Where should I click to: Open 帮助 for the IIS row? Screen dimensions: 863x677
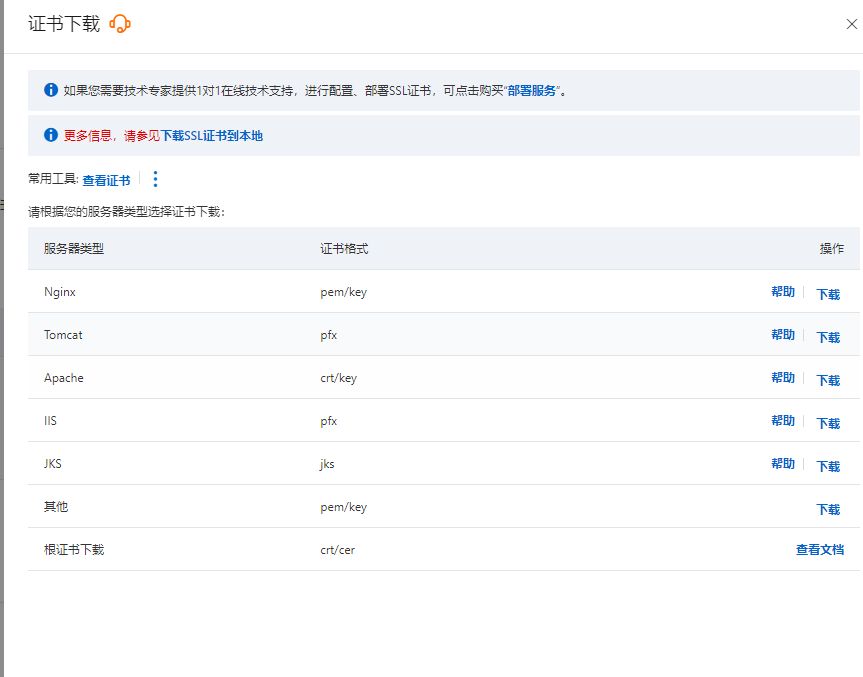coord(783,421)
